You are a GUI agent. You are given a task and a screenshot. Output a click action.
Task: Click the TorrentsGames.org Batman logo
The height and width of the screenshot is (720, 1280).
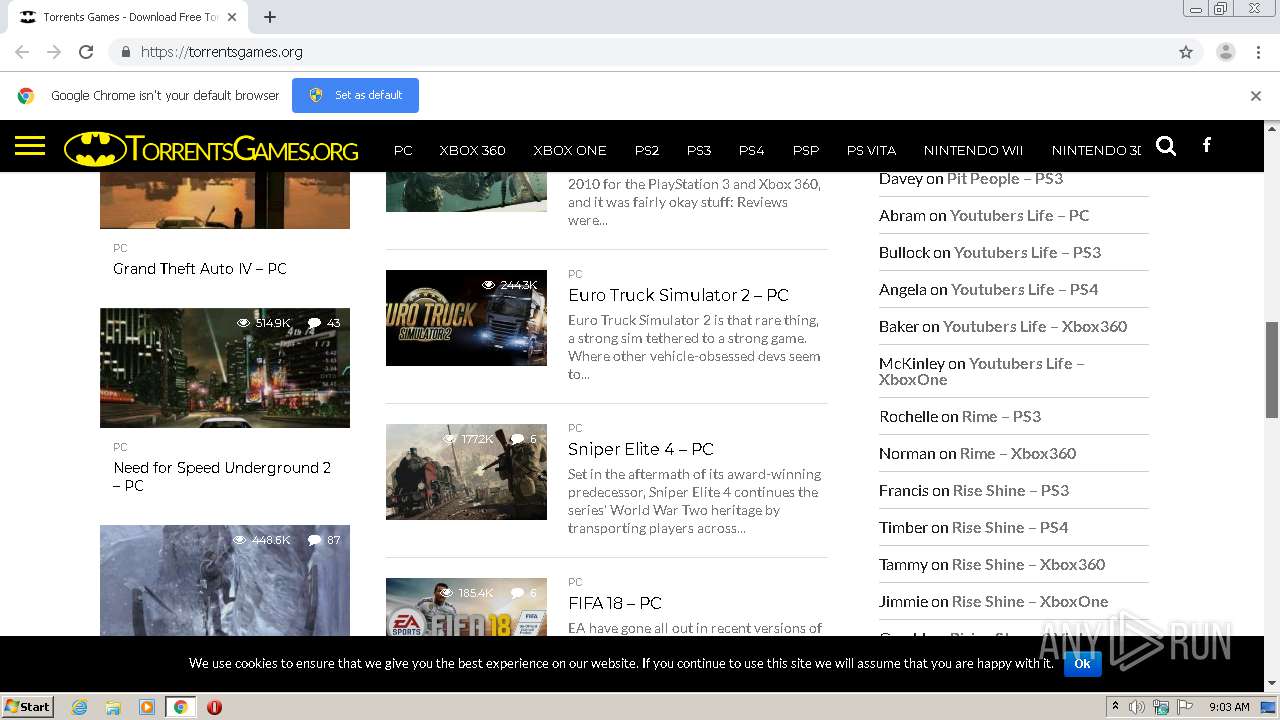pos(211,149)
